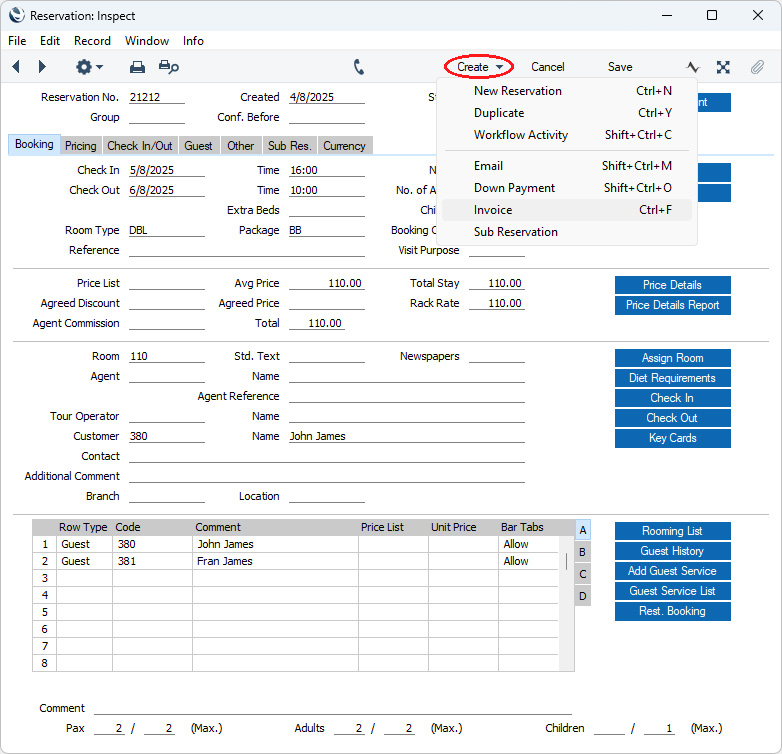This screenshot has height=754, width=782.
Task: Click the Rooming List button
Action: [x=672, y=531]
